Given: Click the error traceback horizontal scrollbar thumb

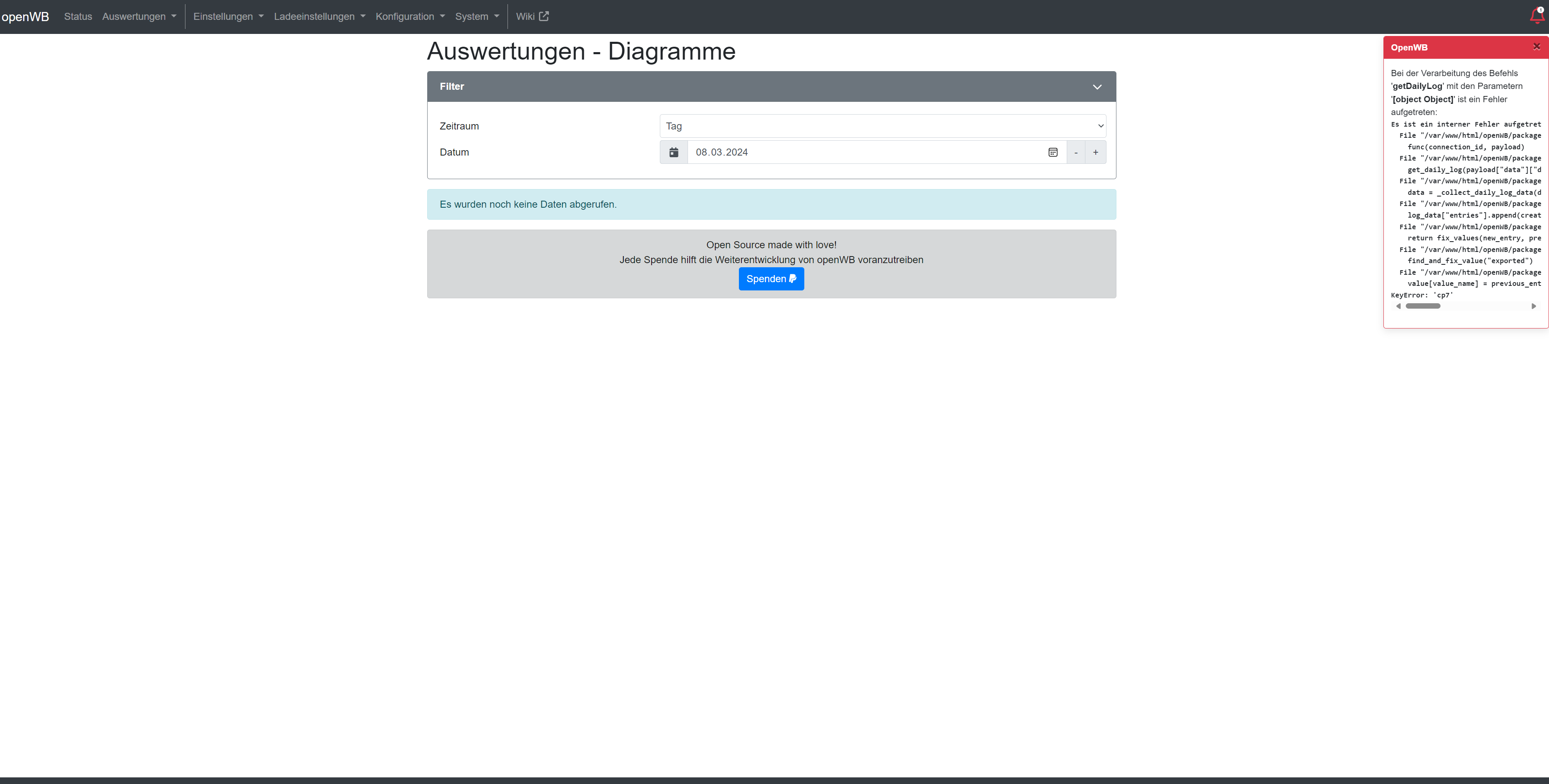Looking at the screenshot, I should point(1422,307).
